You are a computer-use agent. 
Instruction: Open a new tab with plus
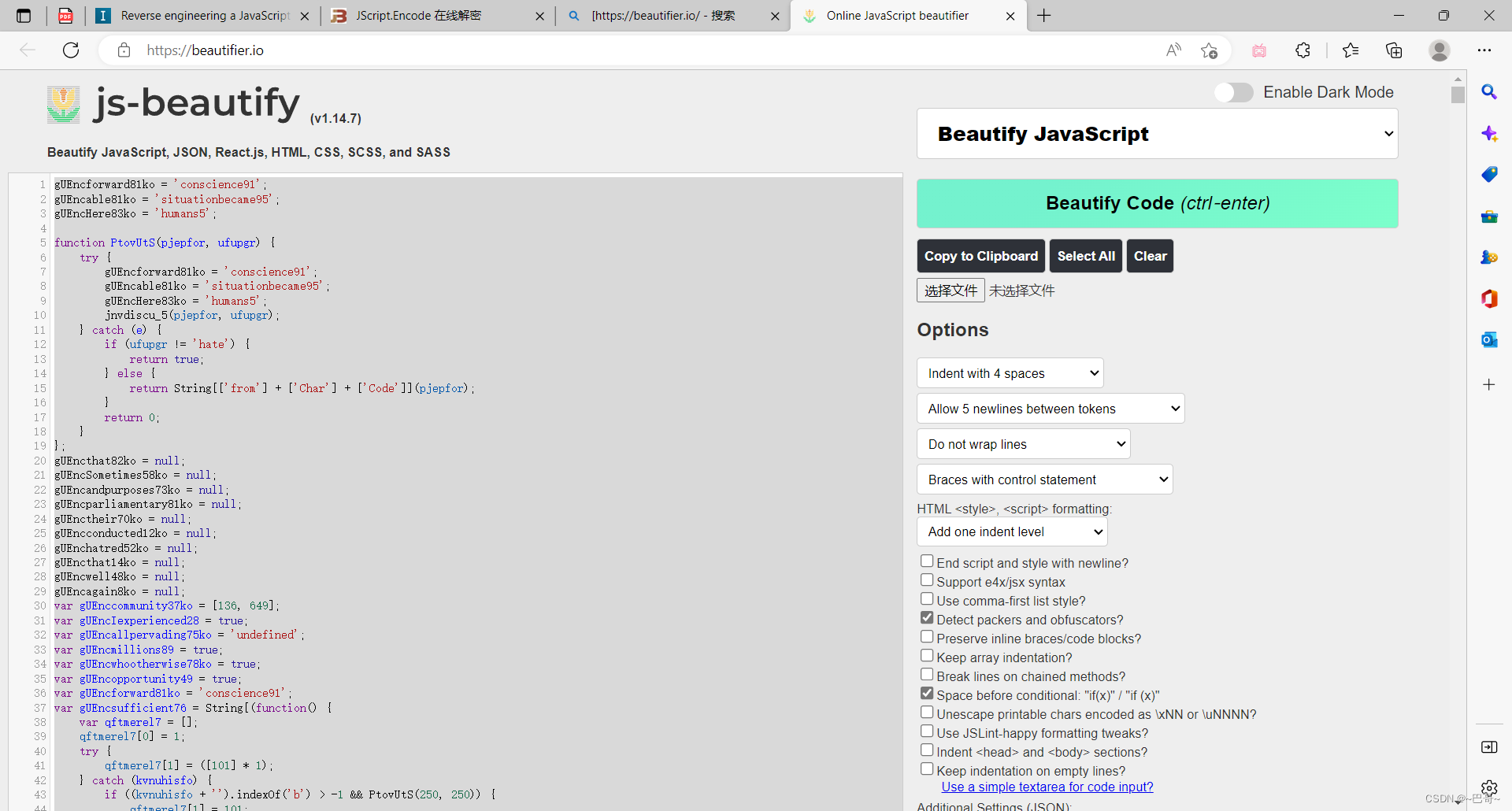(x=1044, y=16)
